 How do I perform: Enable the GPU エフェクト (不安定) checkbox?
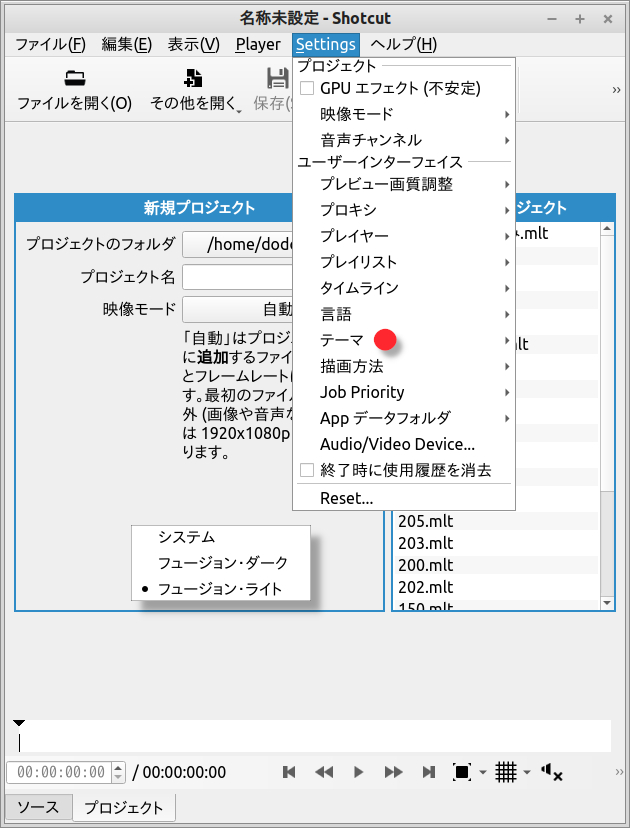[308, 88]
